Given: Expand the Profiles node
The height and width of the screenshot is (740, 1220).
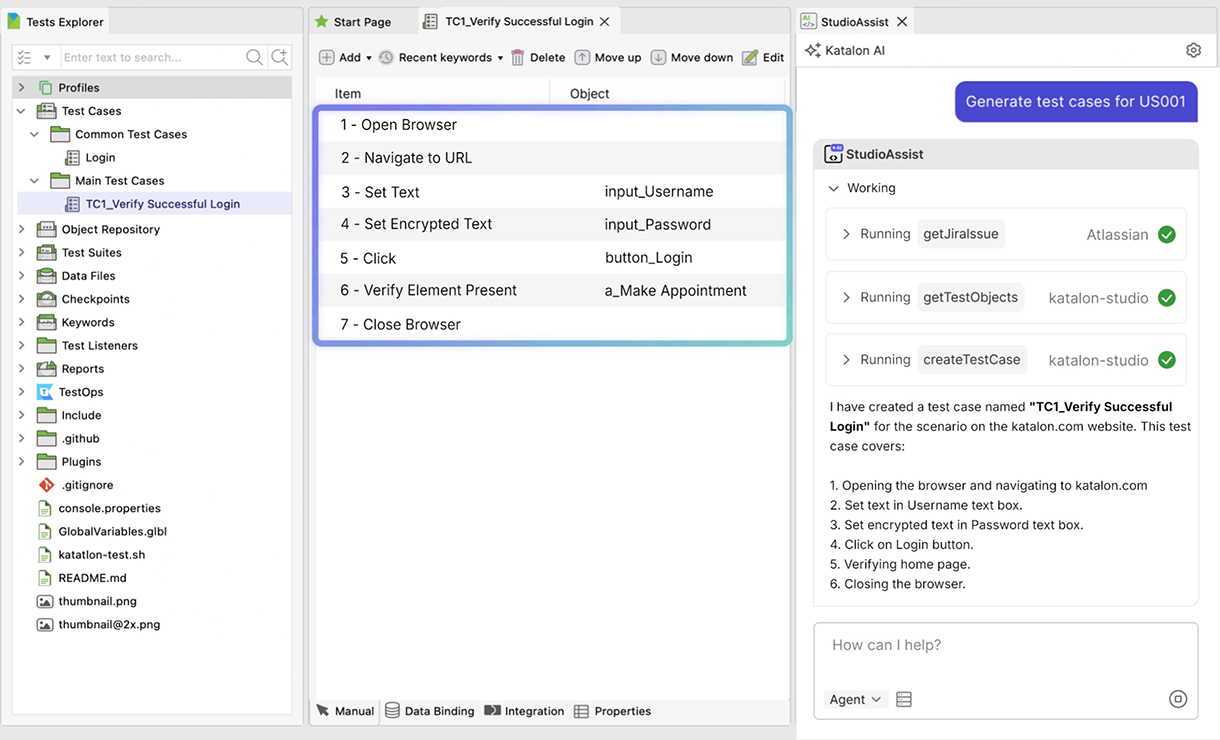Looking at the screenshot, I should [x=21, y=88].
